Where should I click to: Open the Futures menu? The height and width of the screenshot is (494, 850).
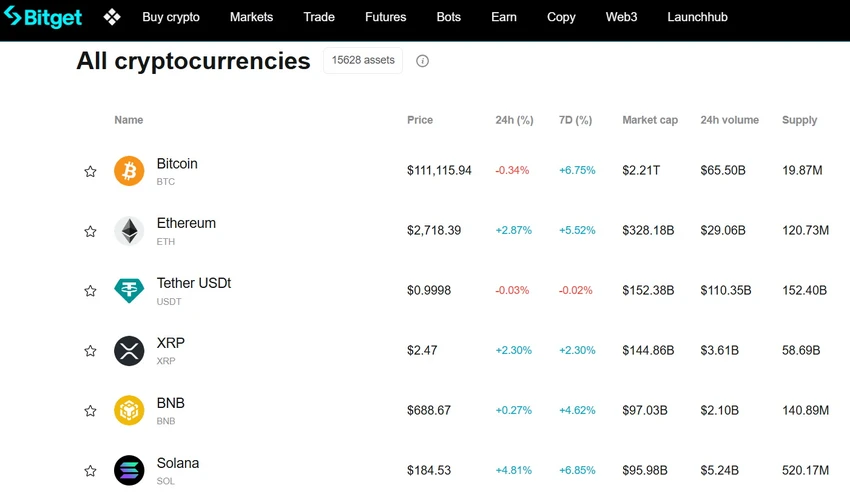(385, 17)
